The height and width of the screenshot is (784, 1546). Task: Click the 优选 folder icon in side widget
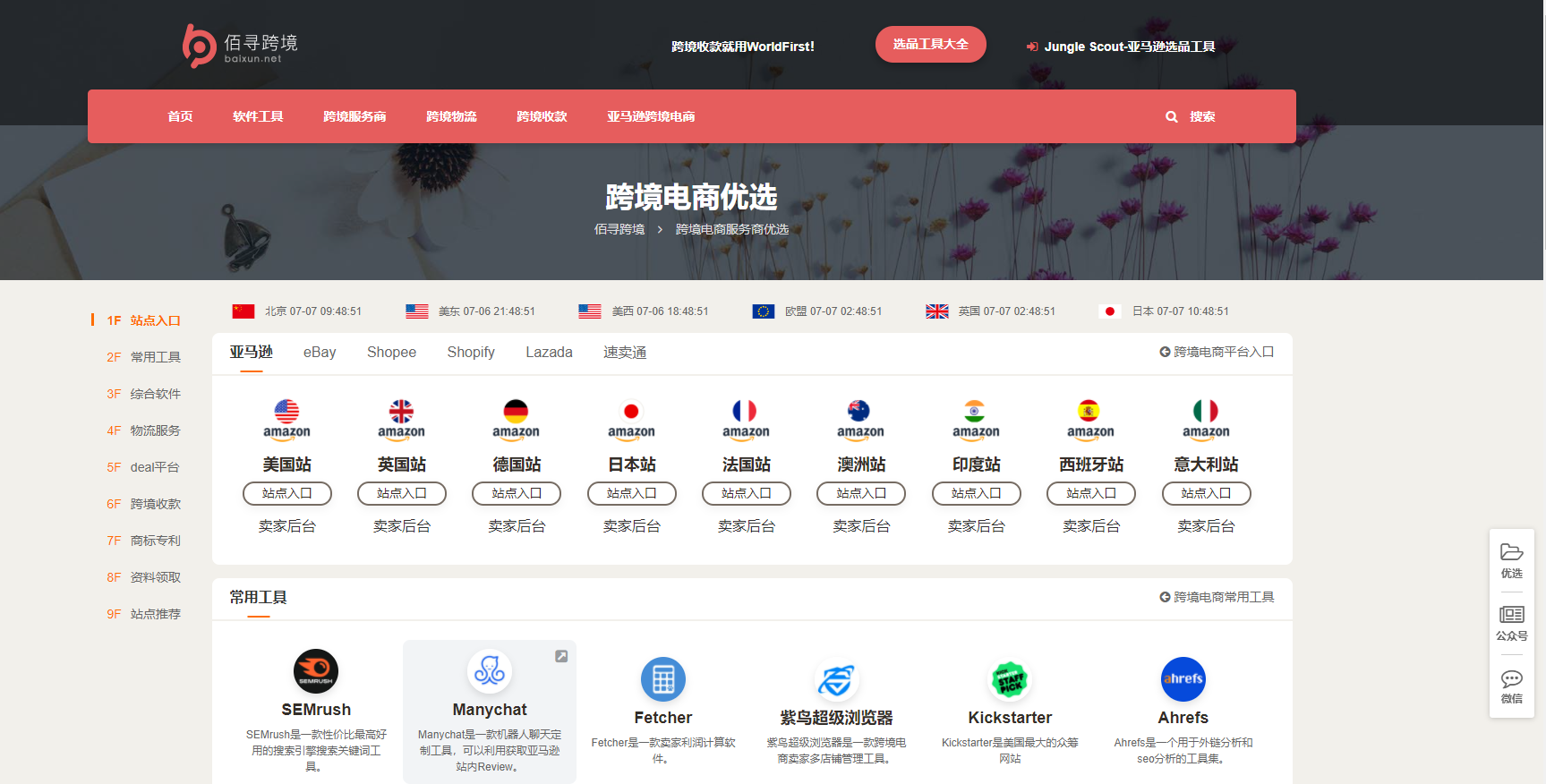click(x=1512, y=551)
